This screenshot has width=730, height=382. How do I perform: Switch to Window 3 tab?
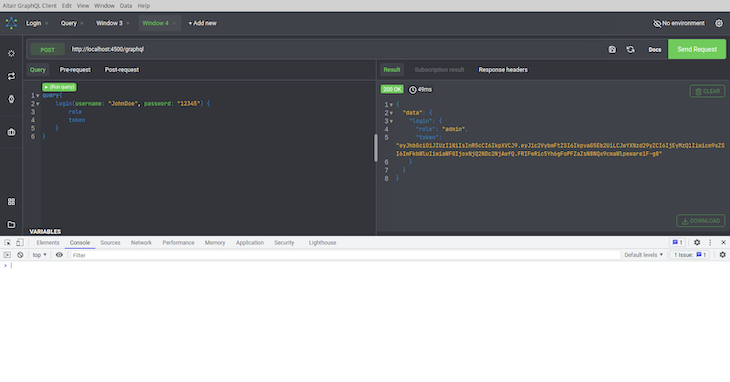[x=109, y=23]
